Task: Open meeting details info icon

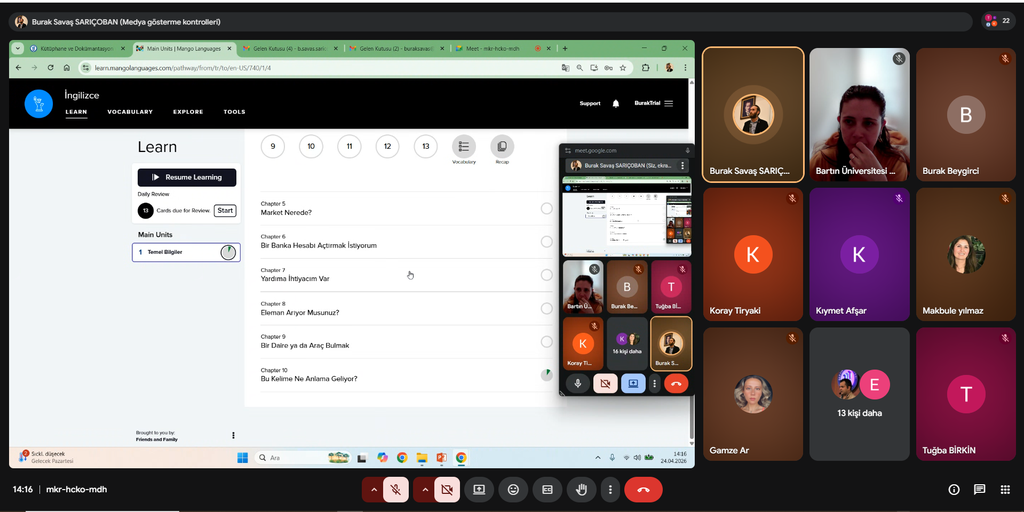Action: coord(953,490)
